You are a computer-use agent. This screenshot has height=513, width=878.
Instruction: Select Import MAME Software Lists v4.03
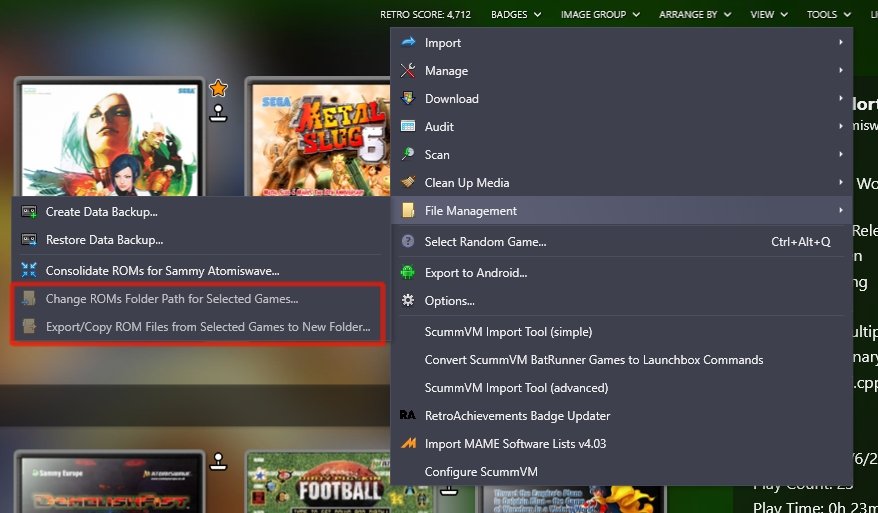[x=622, y=444]
